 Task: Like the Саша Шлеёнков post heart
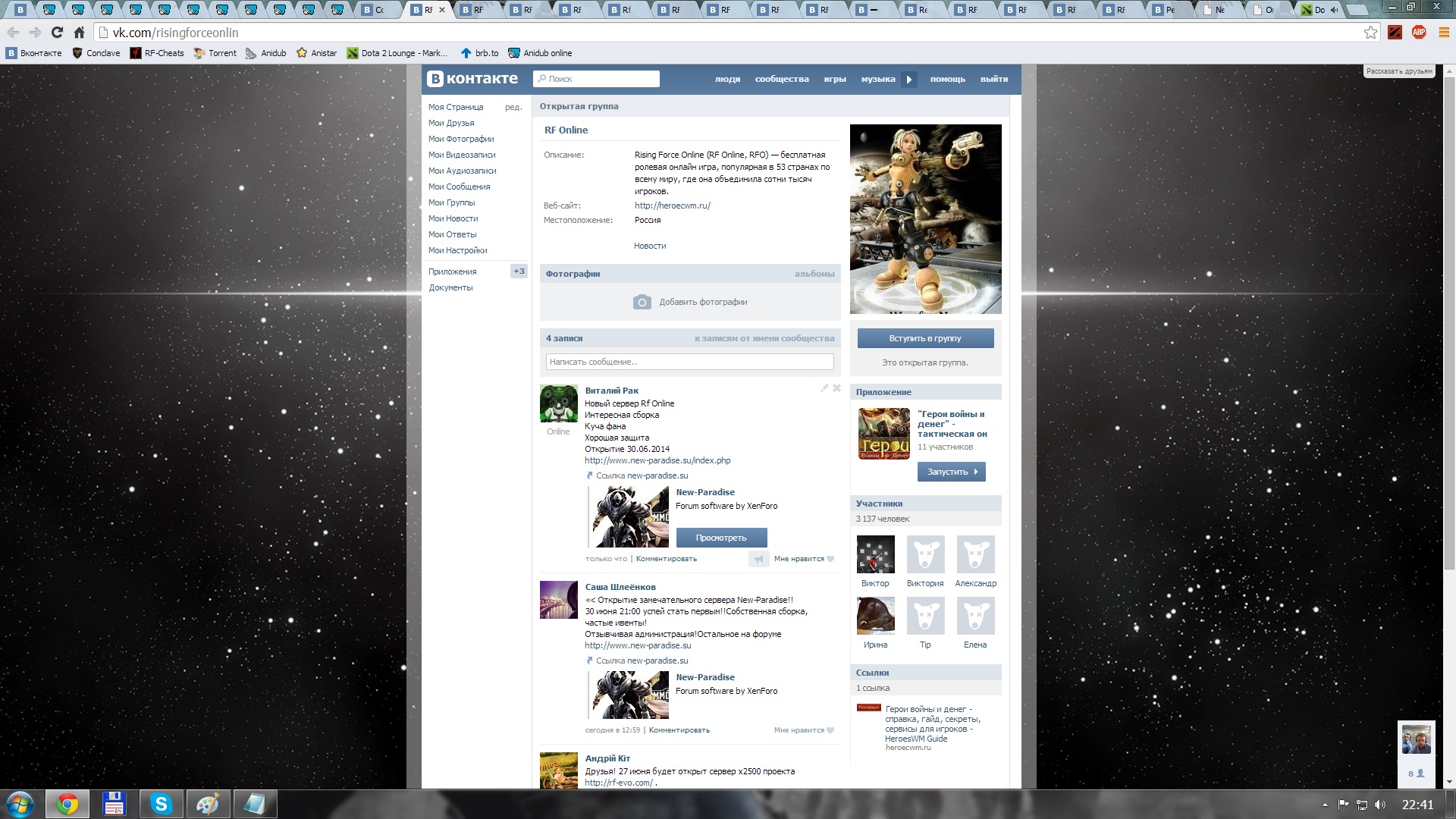click(830, 730)
